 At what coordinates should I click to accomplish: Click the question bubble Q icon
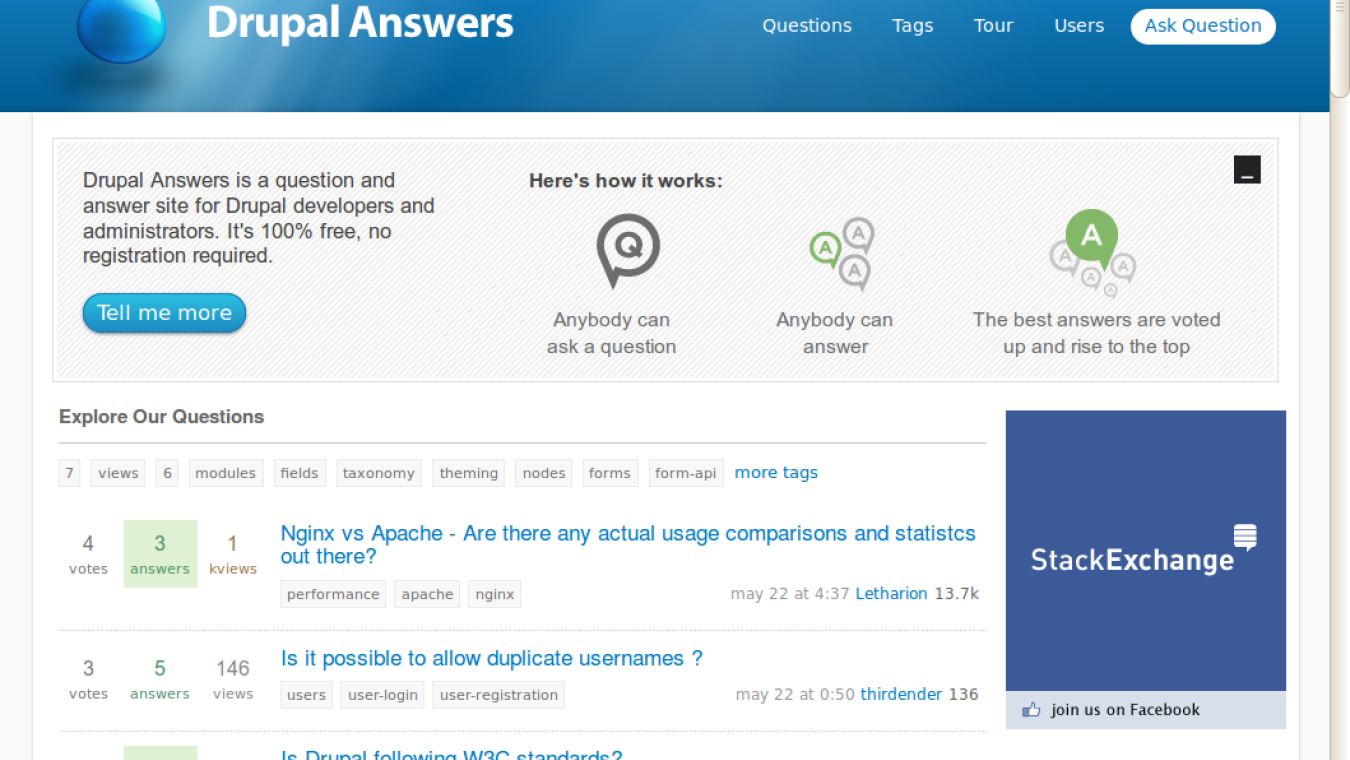(x=628, y=249)
